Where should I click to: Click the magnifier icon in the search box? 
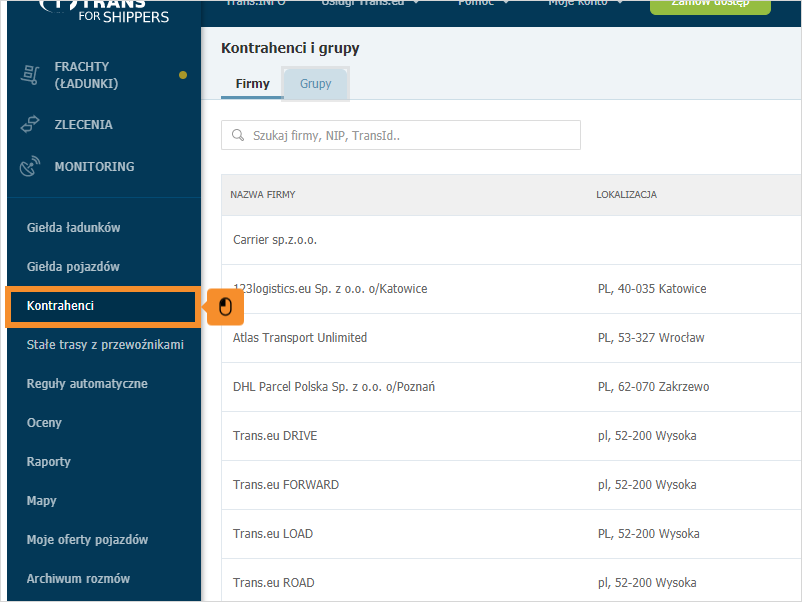click(x=238, y=135)
